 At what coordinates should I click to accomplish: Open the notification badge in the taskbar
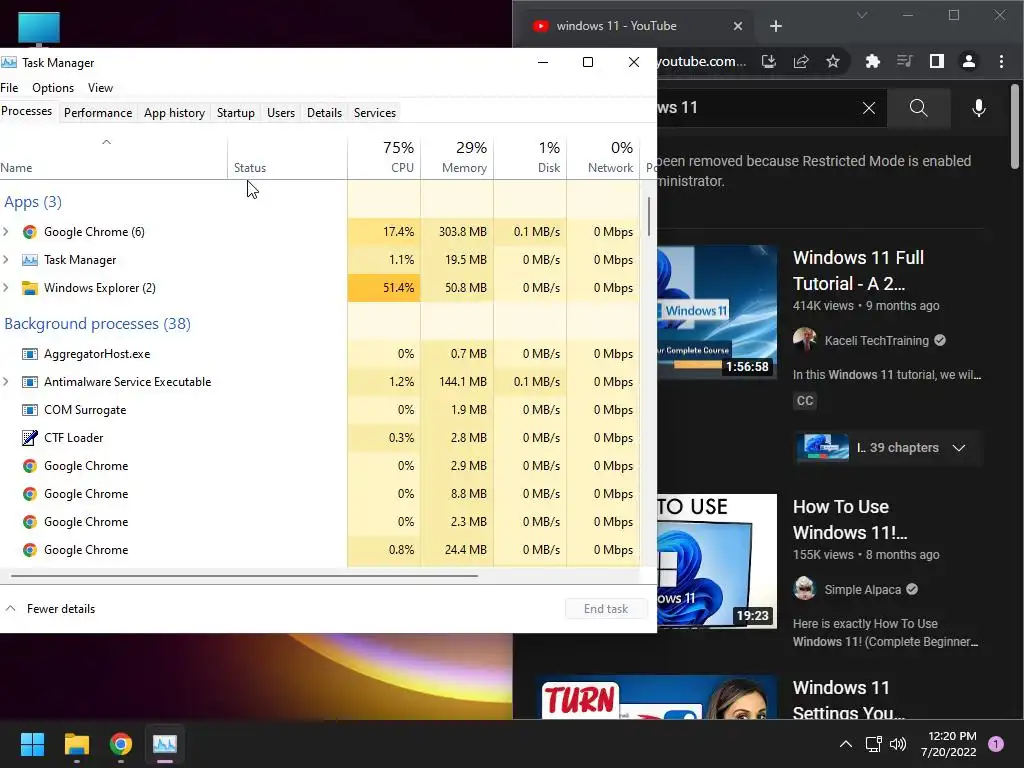(996, 744)
